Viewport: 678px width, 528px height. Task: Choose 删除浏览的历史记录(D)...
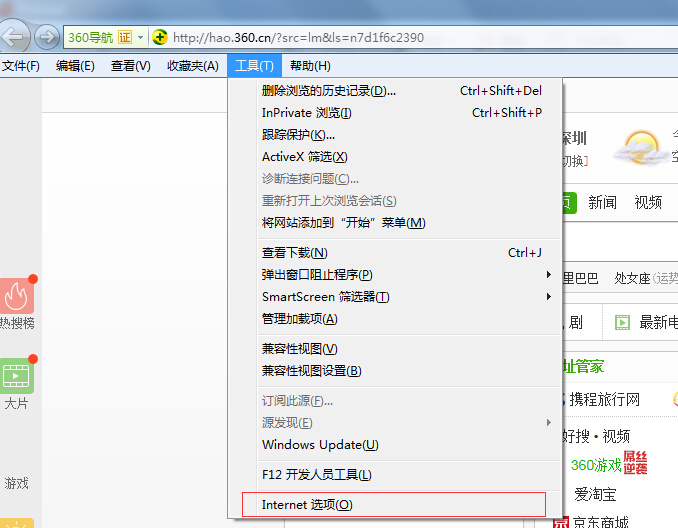[x=395, y=91]
